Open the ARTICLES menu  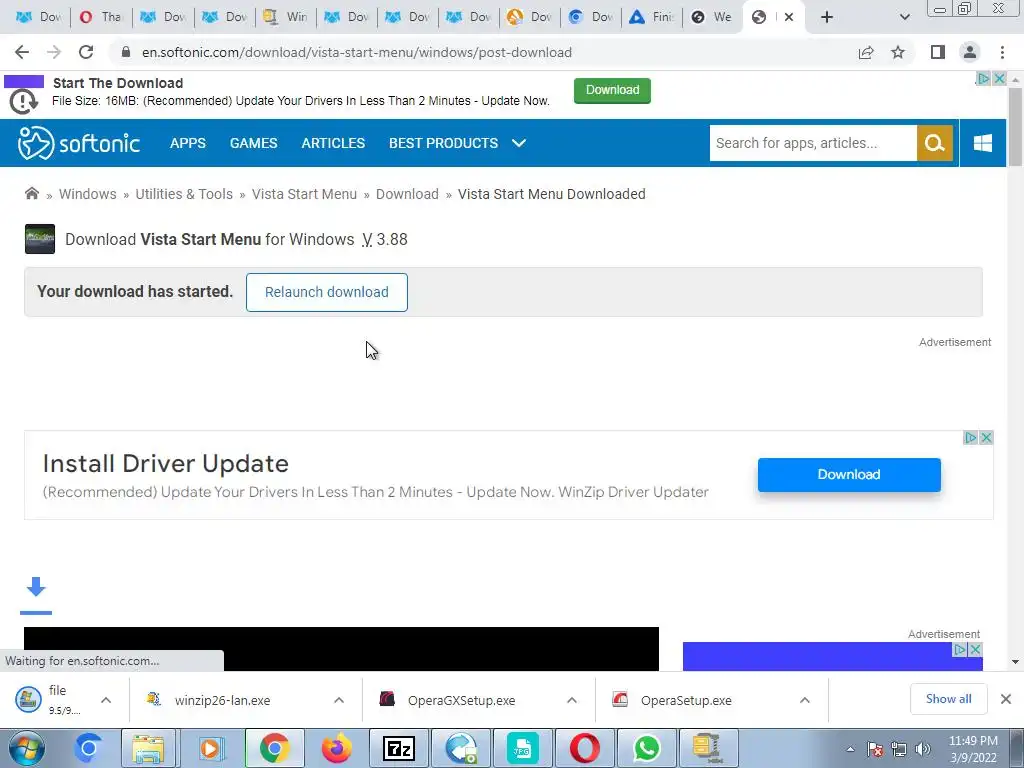[333, 143]
